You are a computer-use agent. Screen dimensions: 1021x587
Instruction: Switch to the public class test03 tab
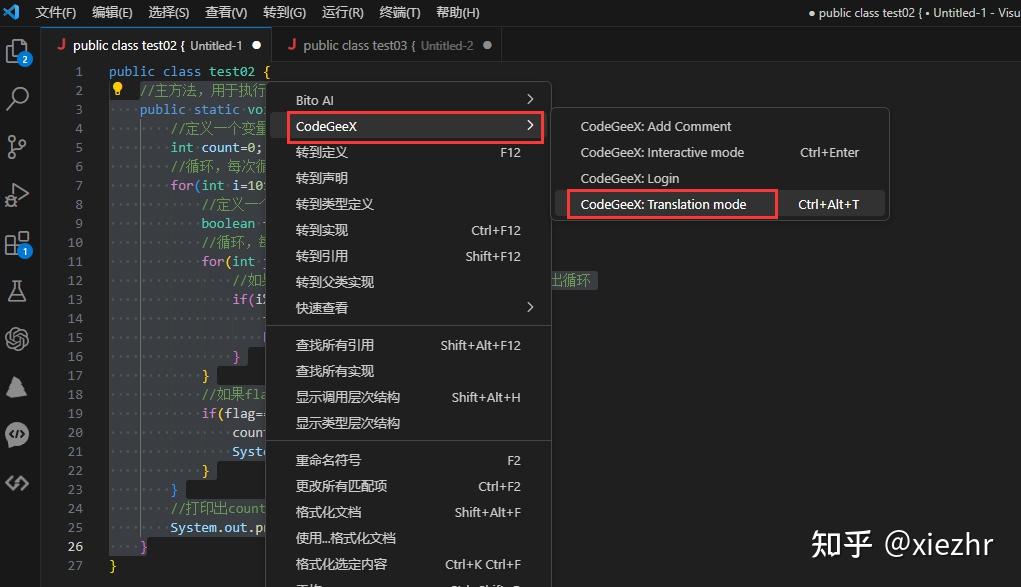(x=389, y=45)
